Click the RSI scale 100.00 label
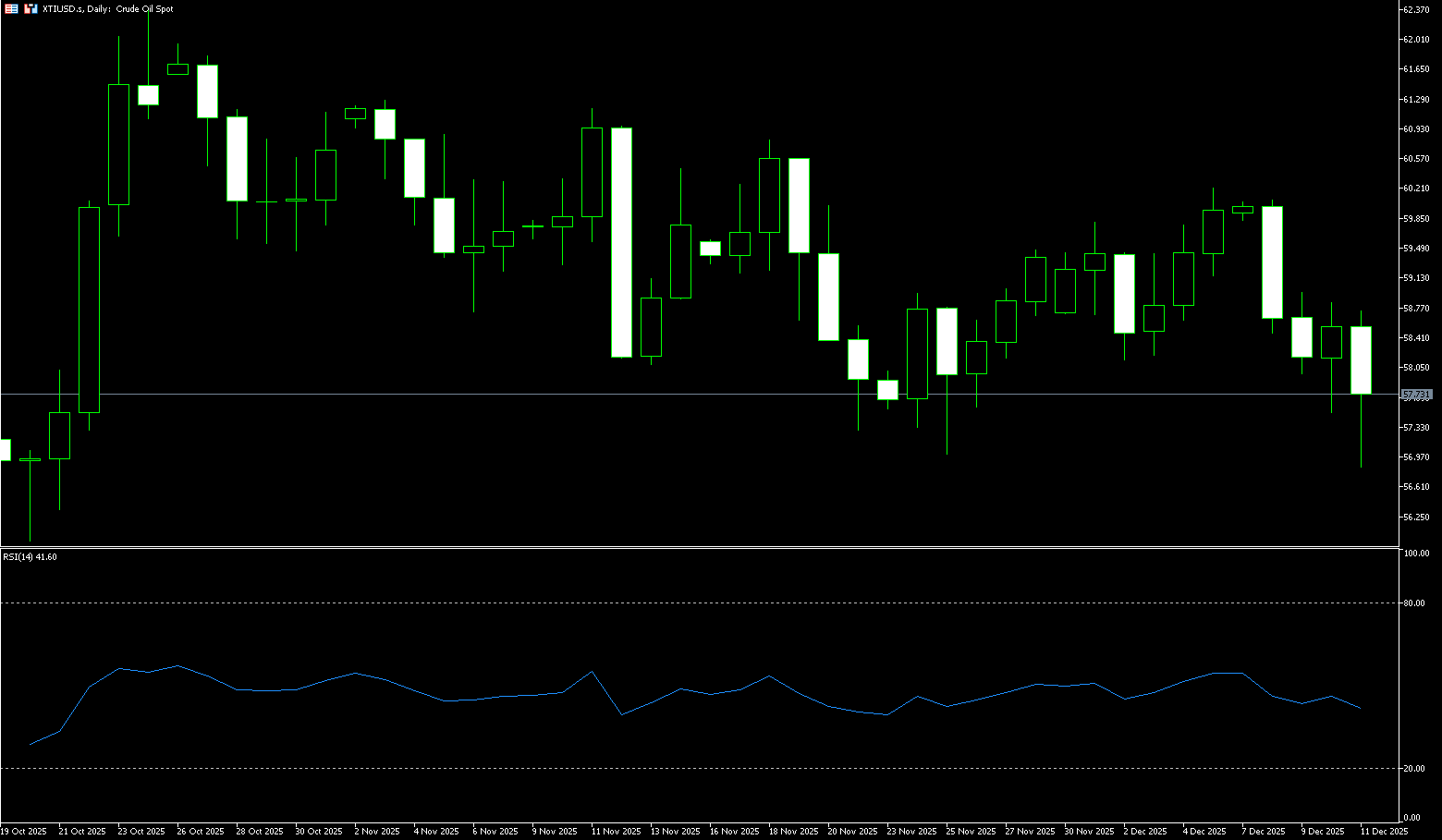This screenshot has width=1442, height=840. pos(1416,554)
